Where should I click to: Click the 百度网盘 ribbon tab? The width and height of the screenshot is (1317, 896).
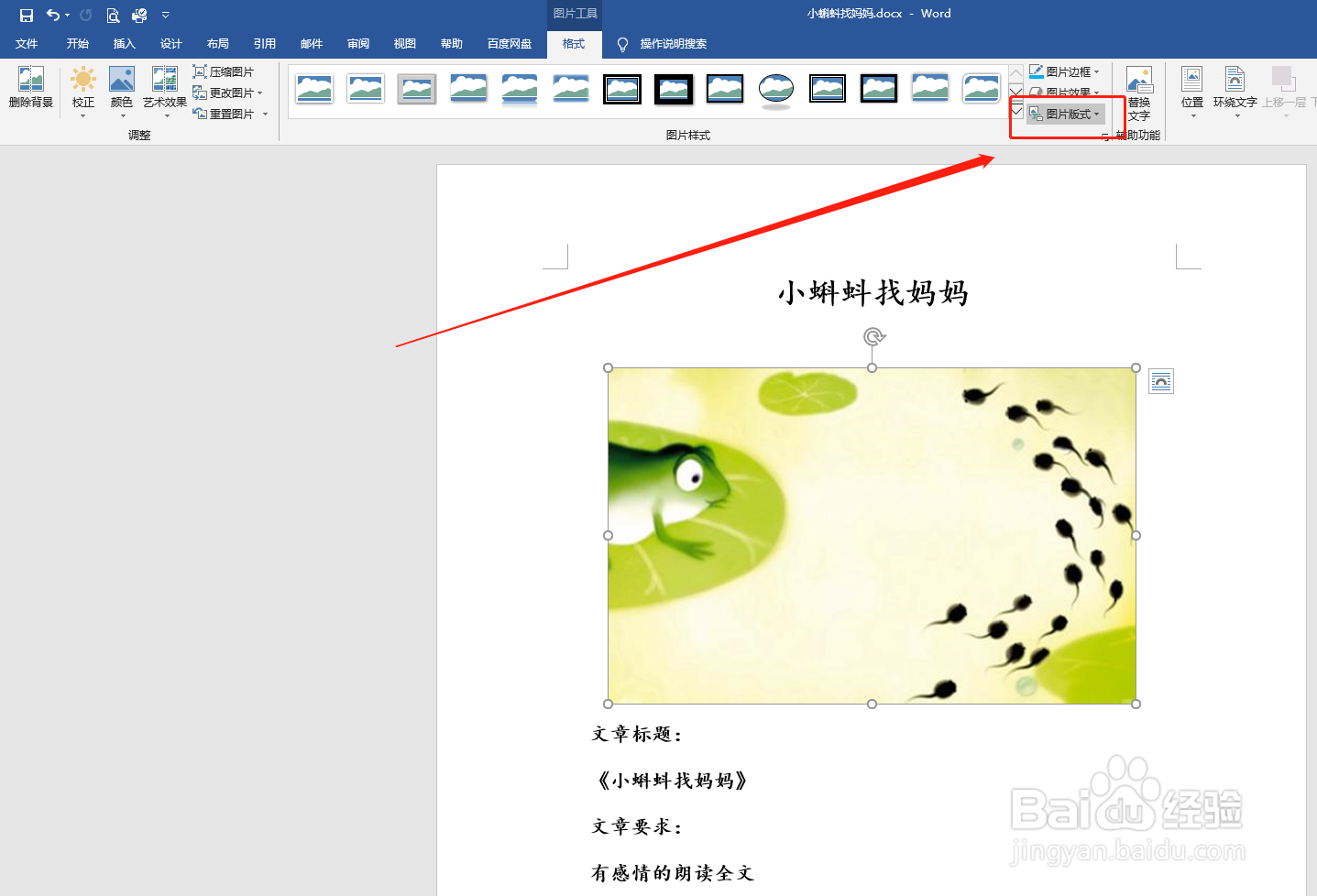(x=509, y=43)
